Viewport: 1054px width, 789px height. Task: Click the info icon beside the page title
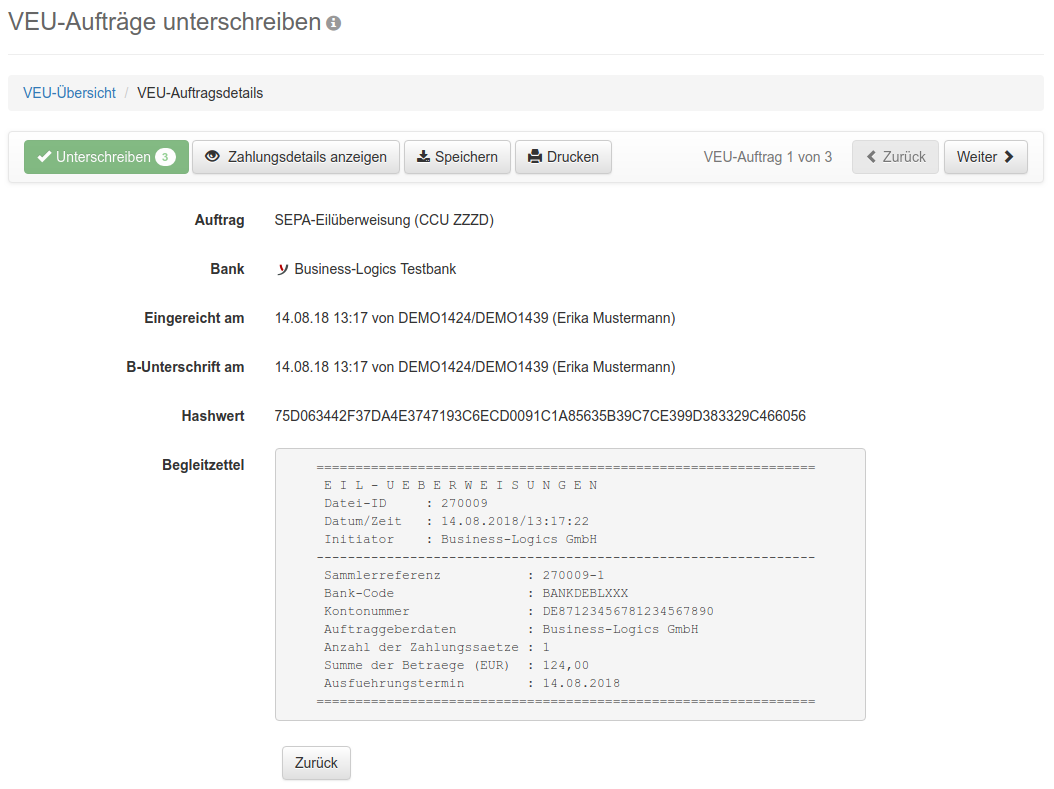334,23
